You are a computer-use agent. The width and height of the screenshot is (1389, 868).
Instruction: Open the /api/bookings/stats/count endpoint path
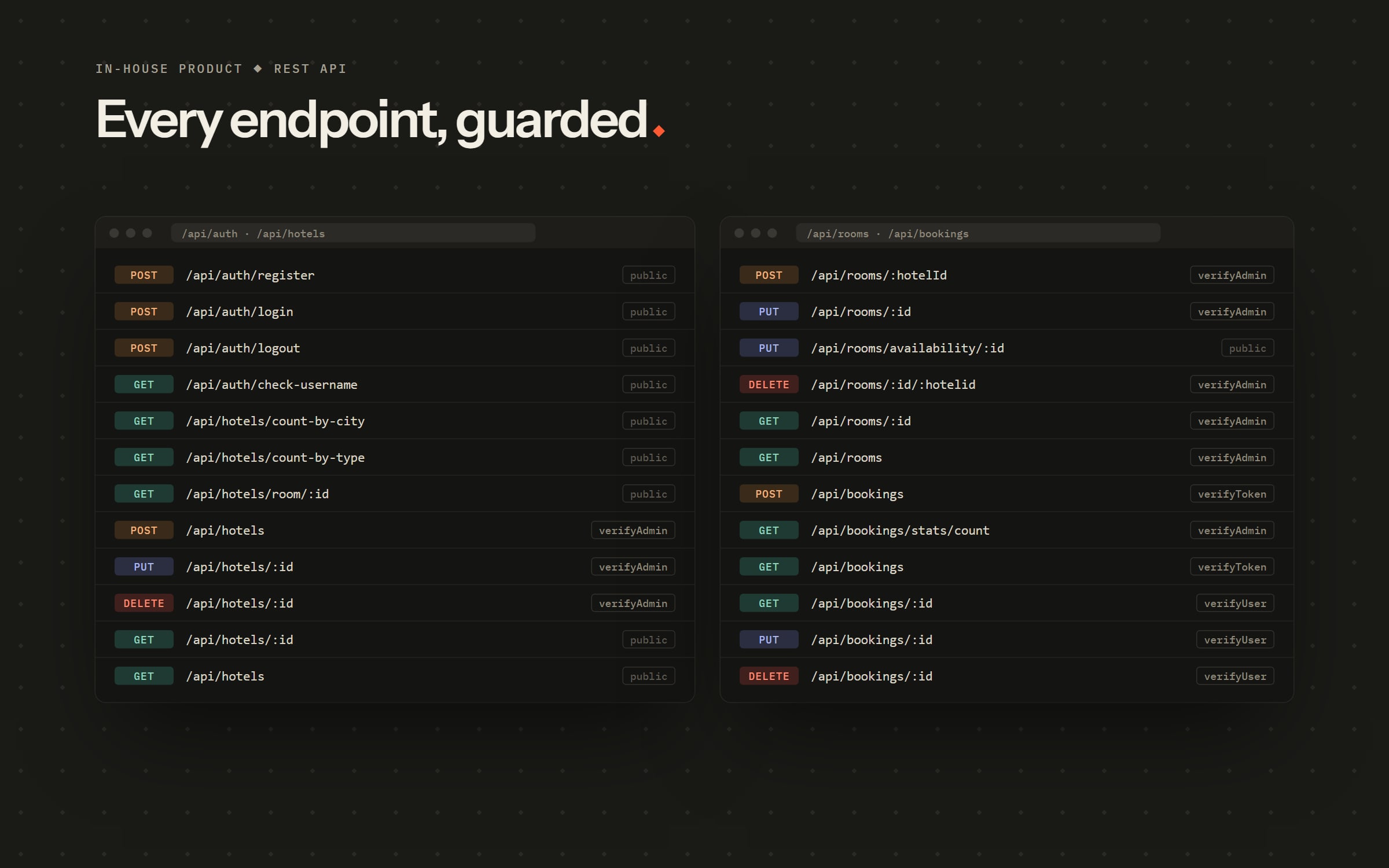coord(900,530)
